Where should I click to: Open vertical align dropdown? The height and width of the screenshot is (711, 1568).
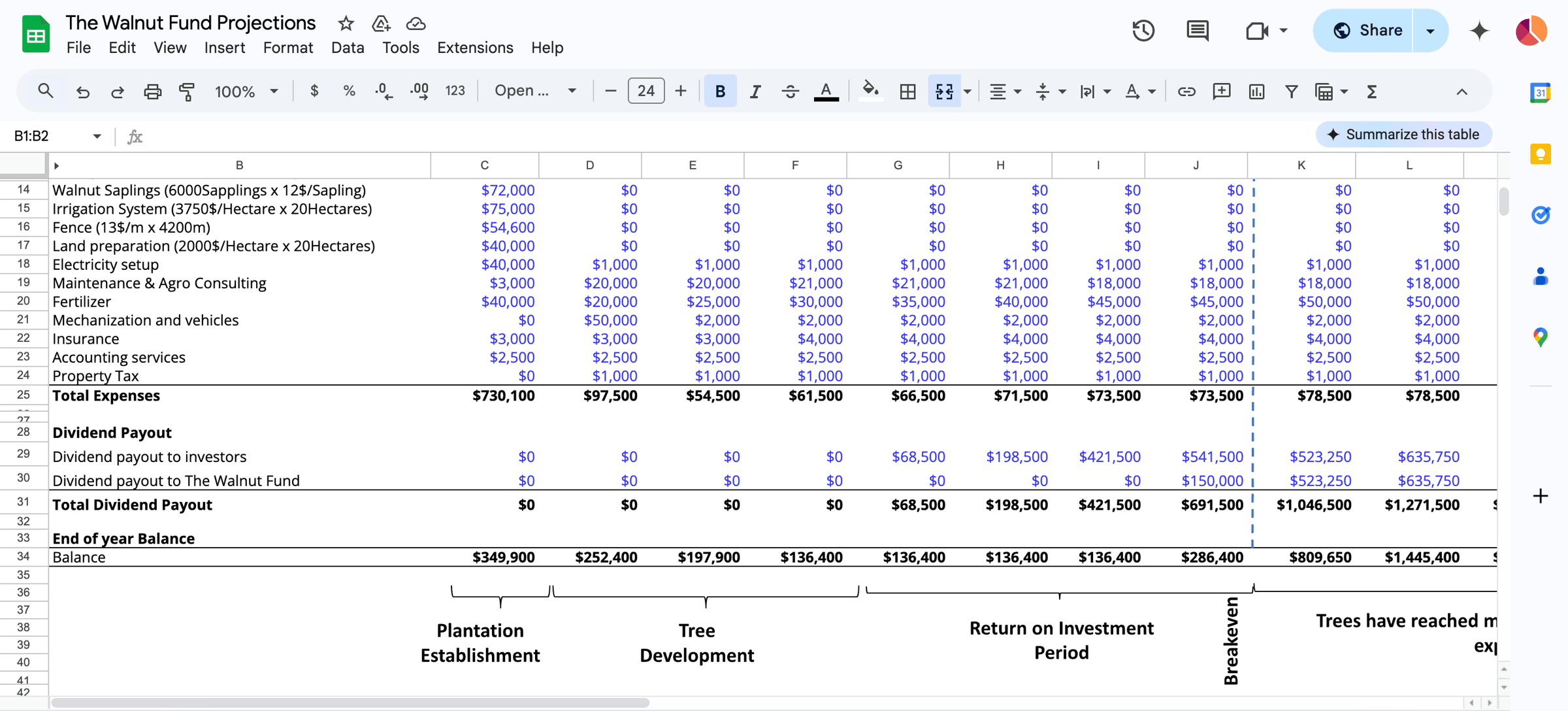click(x=1050, y=91)
